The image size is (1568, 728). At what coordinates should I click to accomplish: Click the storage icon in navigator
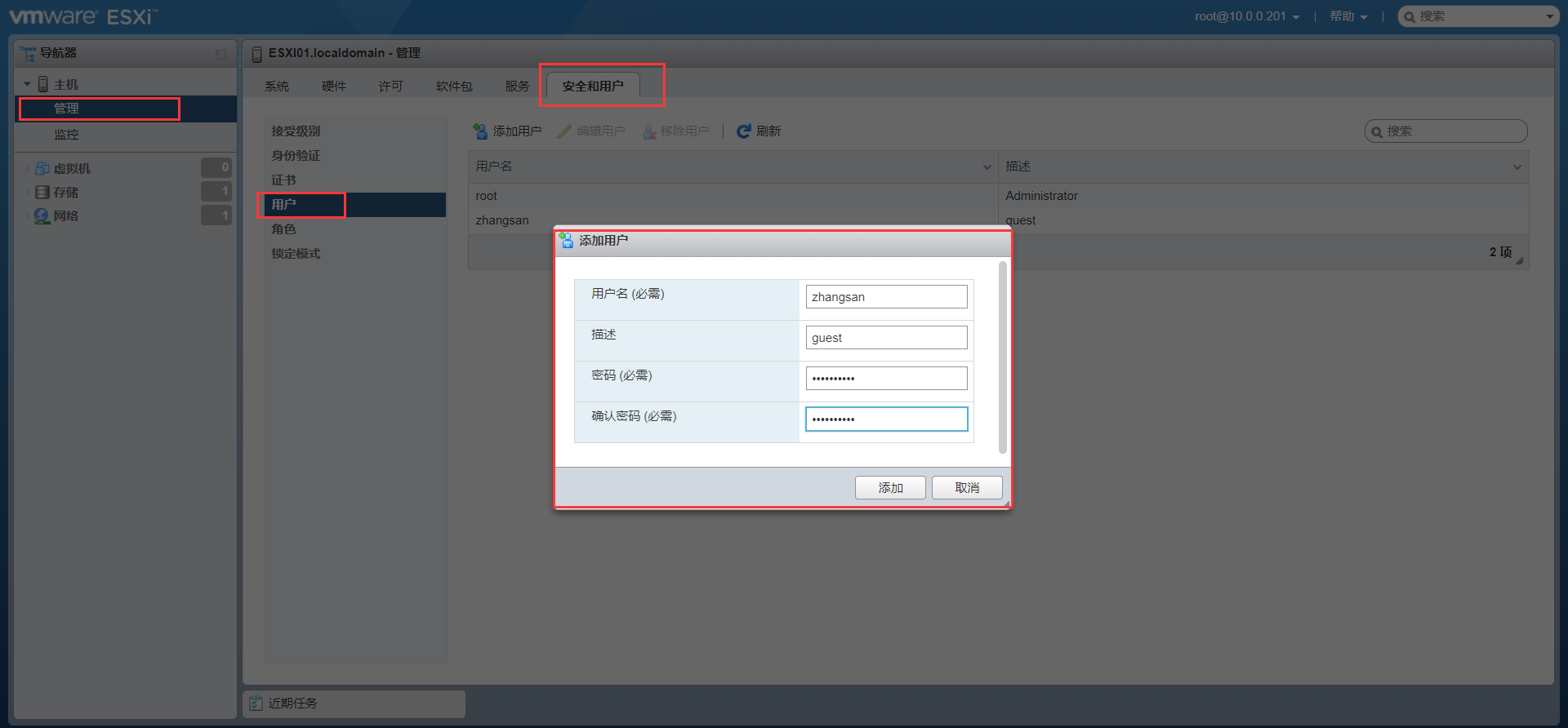[42, 192]
